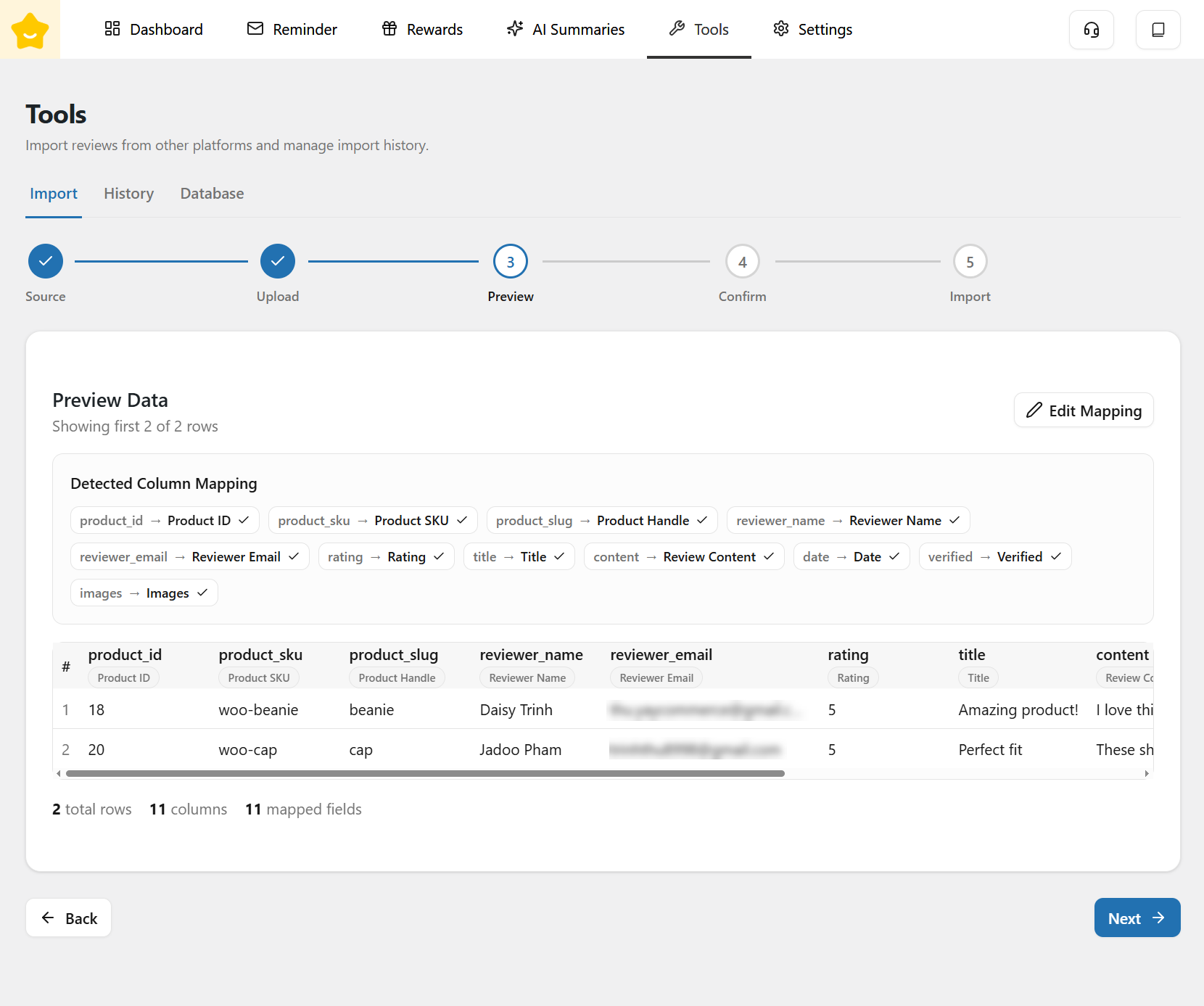Click the Dashboard grid icon
1204x1006 pixels.
[x=112, y=29]
